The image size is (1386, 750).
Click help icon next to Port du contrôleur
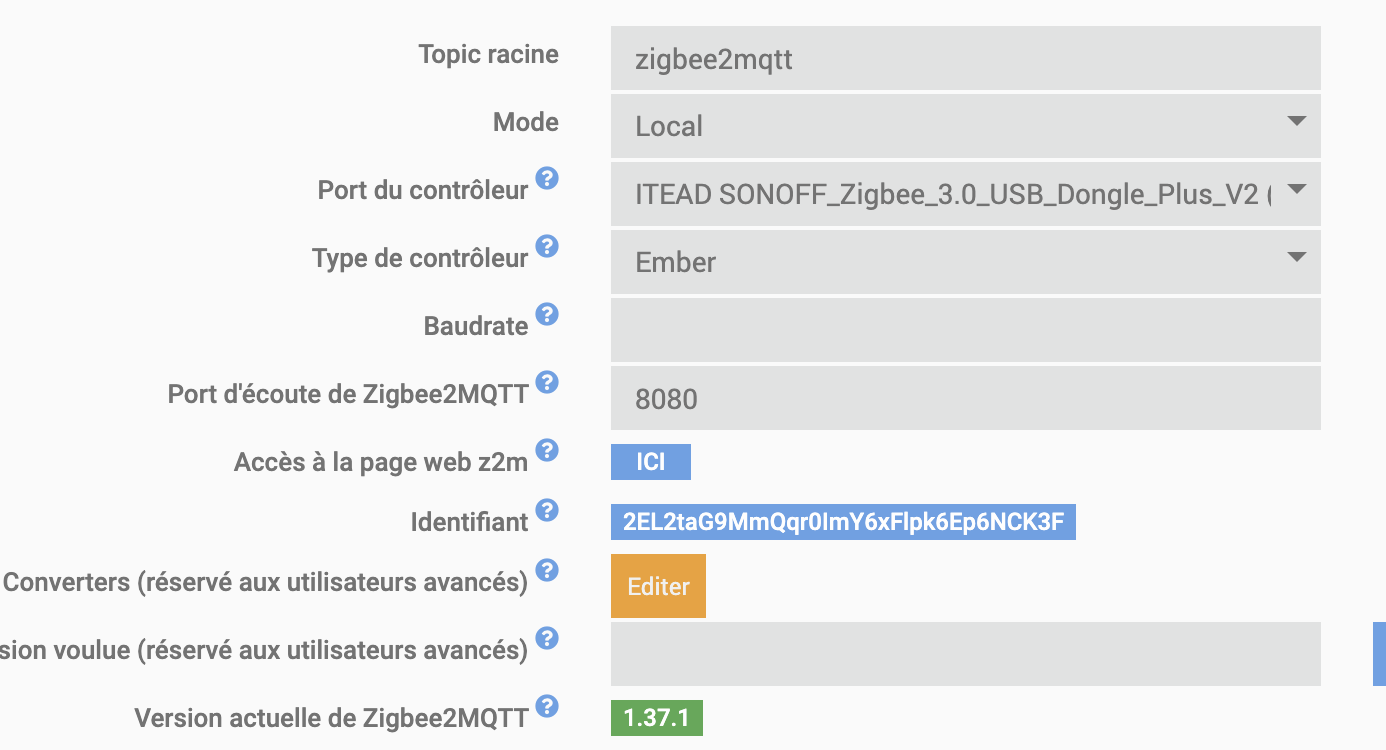coord(546,179)
